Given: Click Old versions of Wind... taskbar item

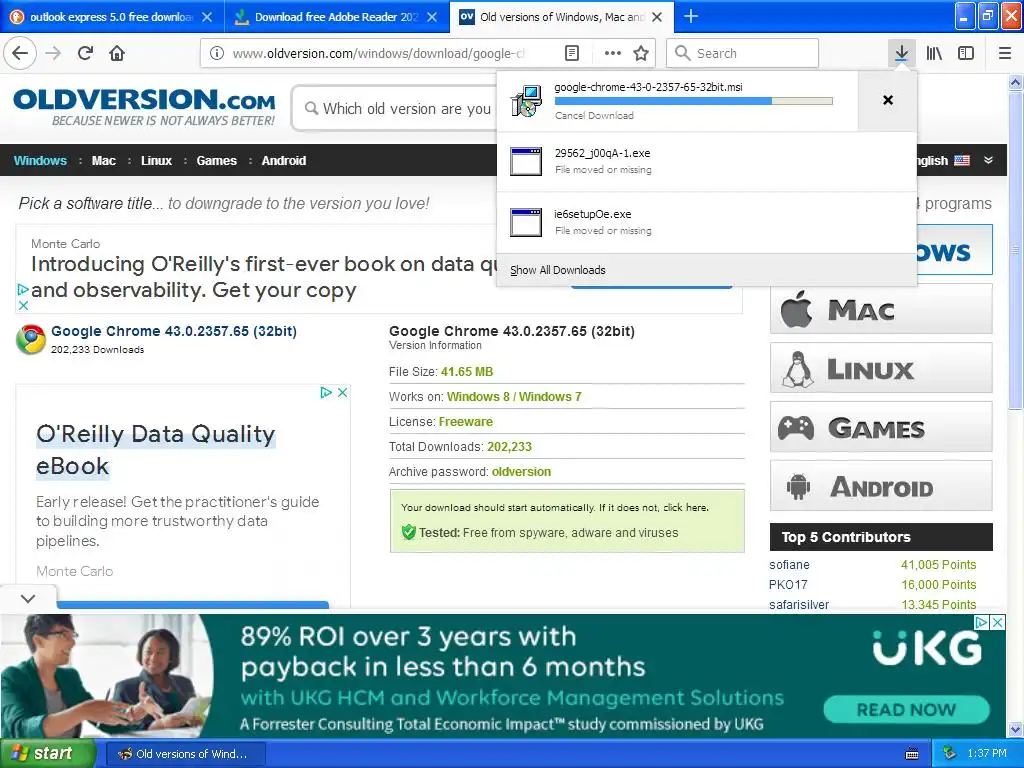Looking at the screenshot, I should coord(185,754).
